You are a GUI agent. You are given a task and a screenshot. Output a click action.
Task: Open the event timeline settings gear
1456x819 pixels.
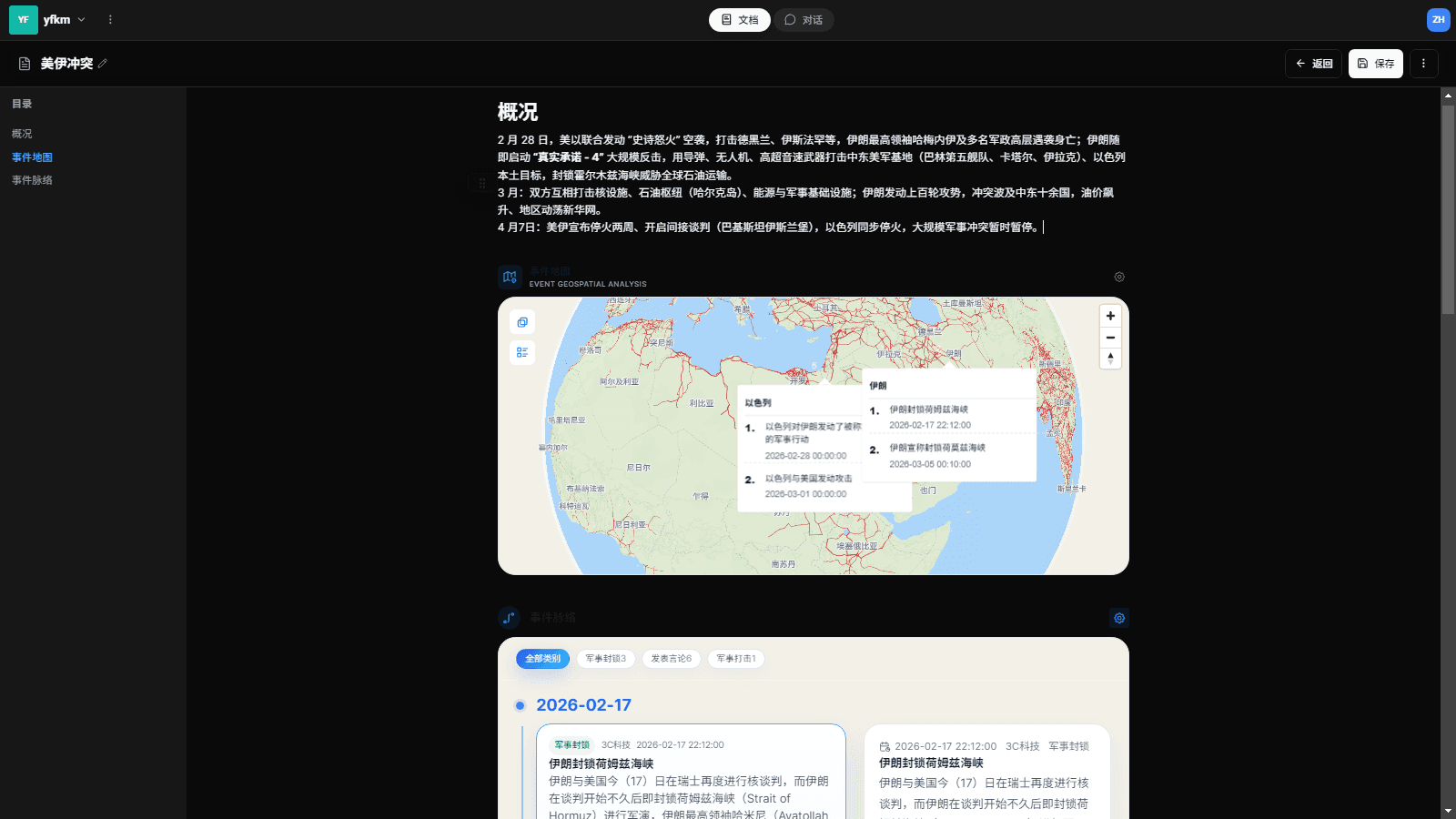tap(1119, 618)
